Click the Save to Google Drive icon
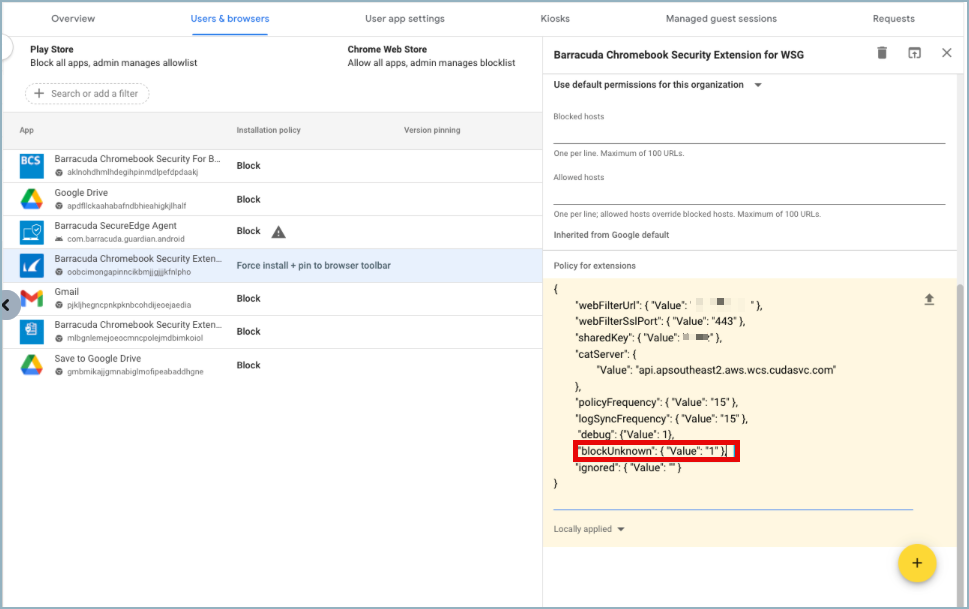This screenshot has width=969, height=609. (32, 365)
